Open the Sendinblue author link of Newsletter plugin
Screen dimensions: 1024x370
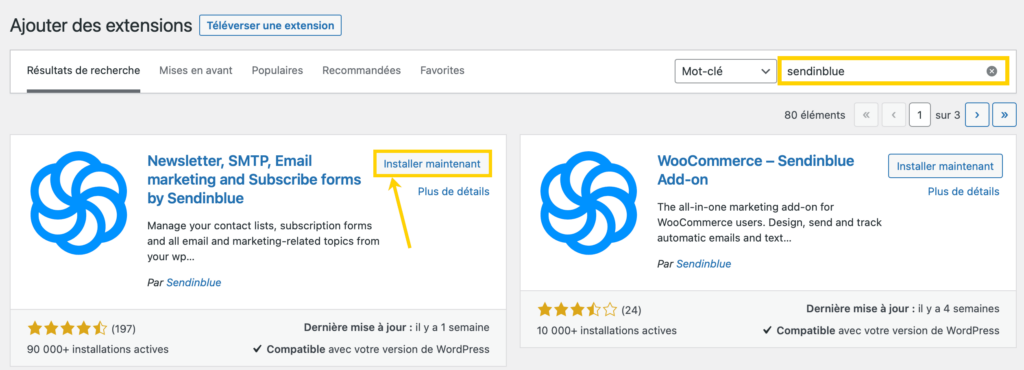pos(194,283)
